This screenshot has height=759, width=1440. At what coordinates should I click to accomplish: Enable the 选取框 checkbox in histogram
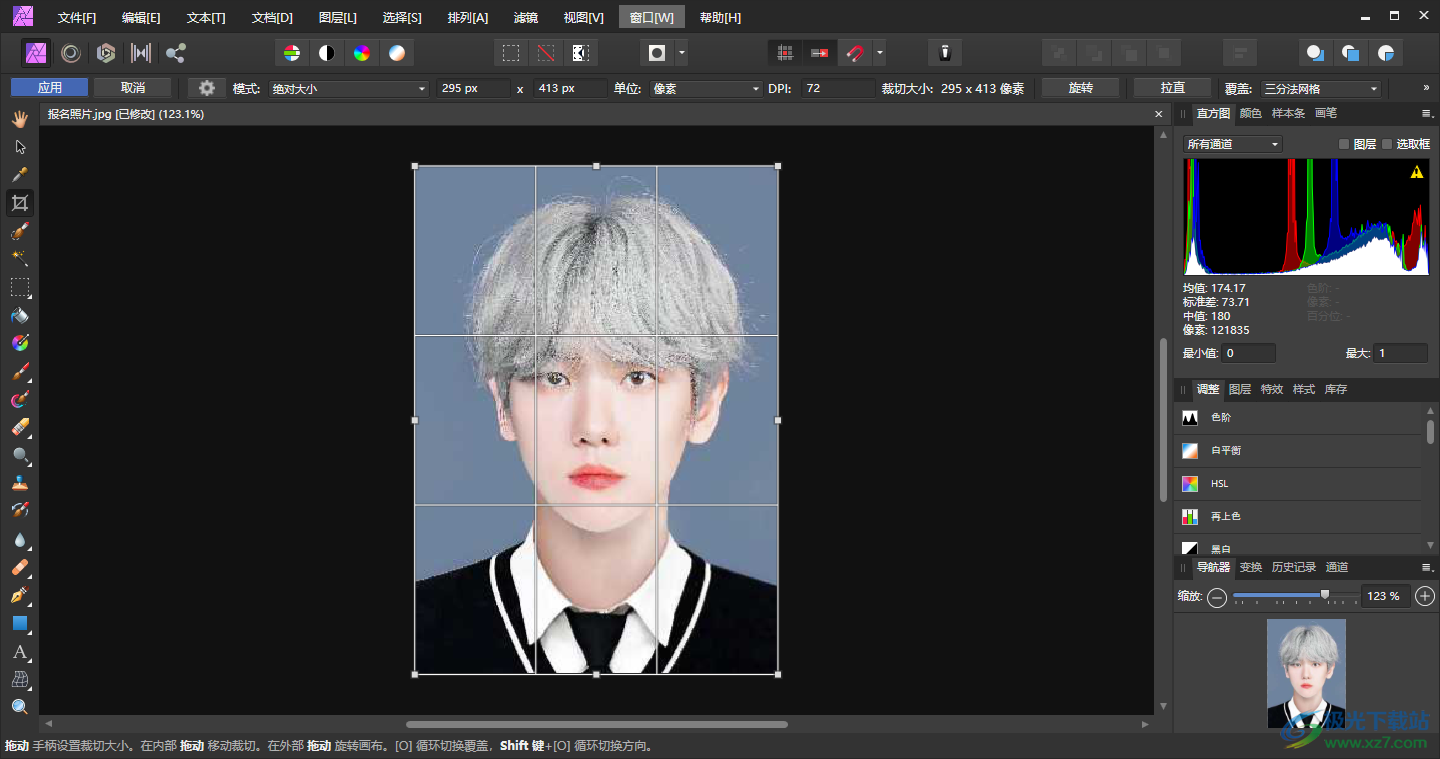[1387, 144]
